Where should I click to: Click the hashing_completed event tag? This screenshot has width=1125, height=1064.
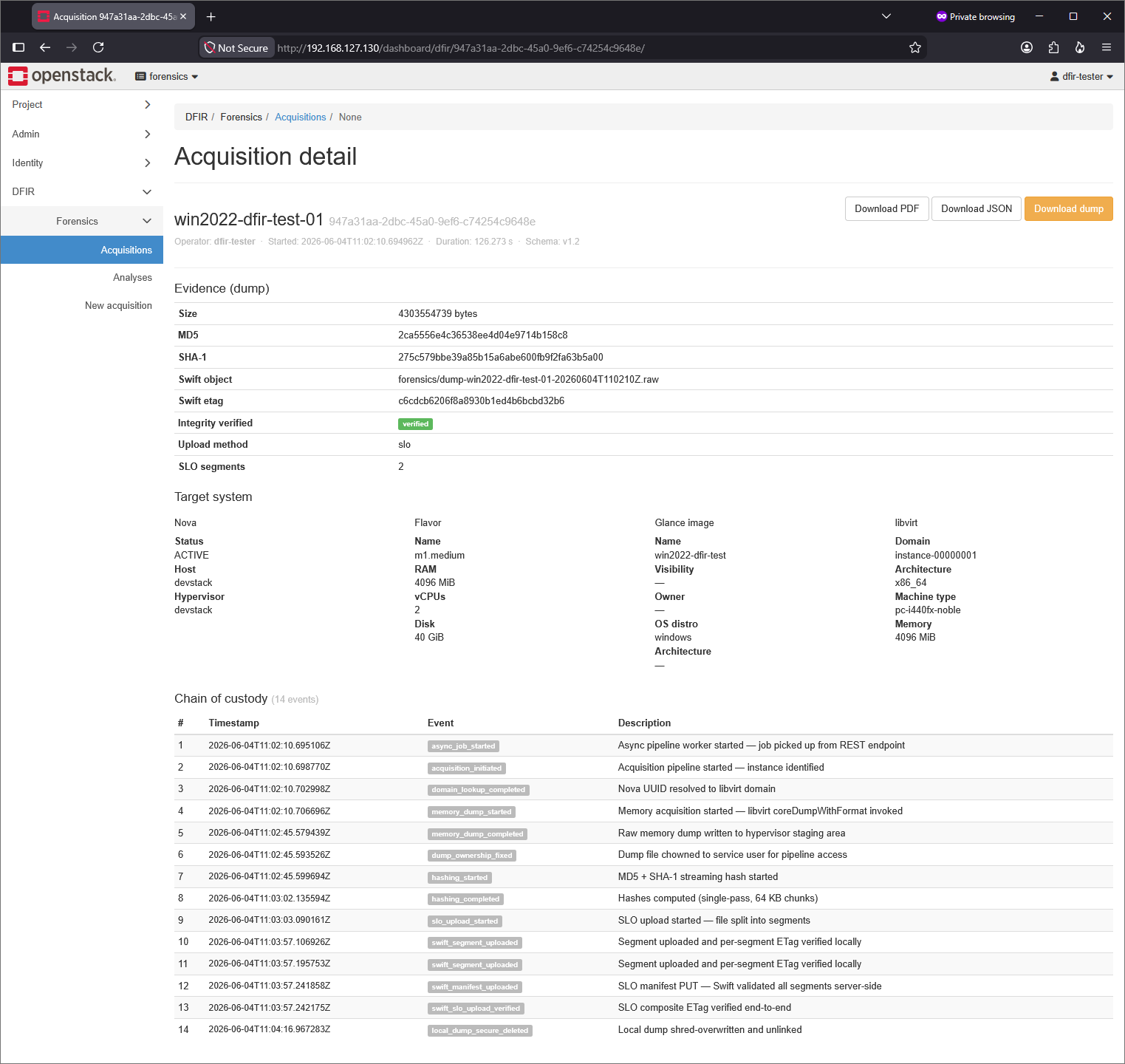[465, 899]
